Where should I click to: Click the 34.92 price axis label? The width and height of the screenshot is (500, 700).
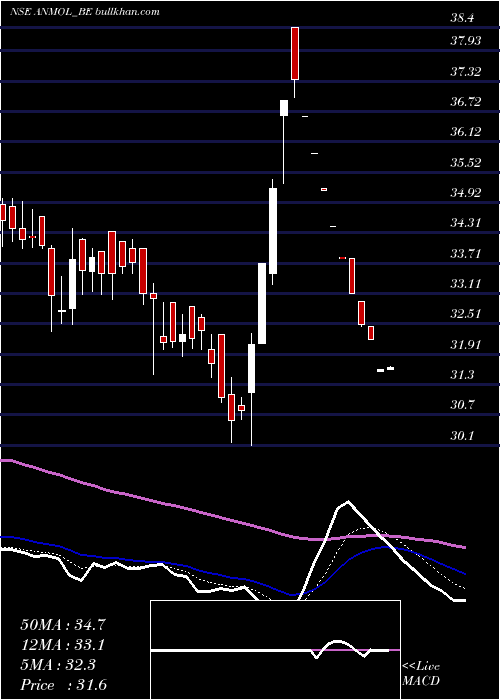tap(466, 193)
